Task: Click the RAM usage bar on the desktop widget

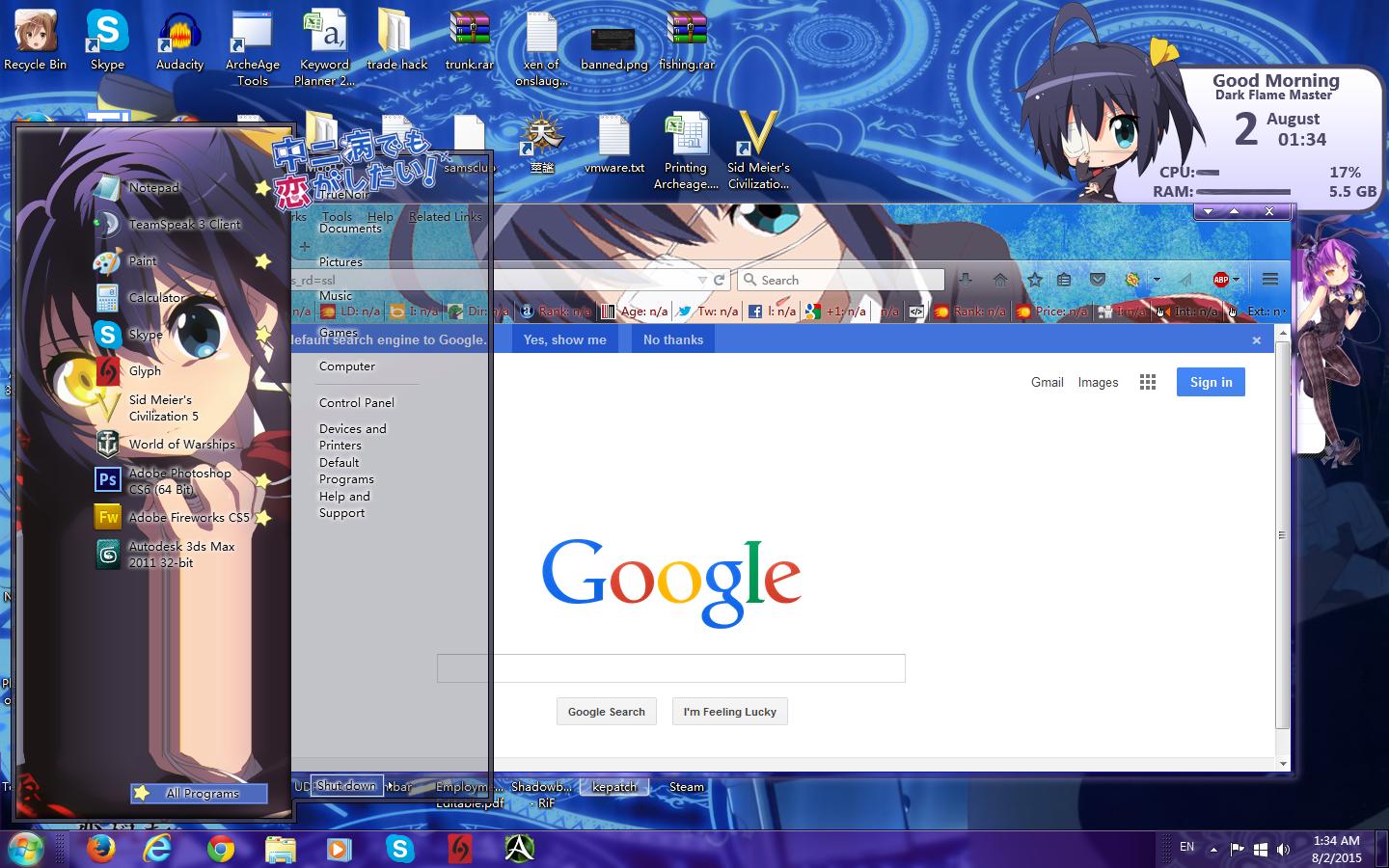Action: (1244, 191)
